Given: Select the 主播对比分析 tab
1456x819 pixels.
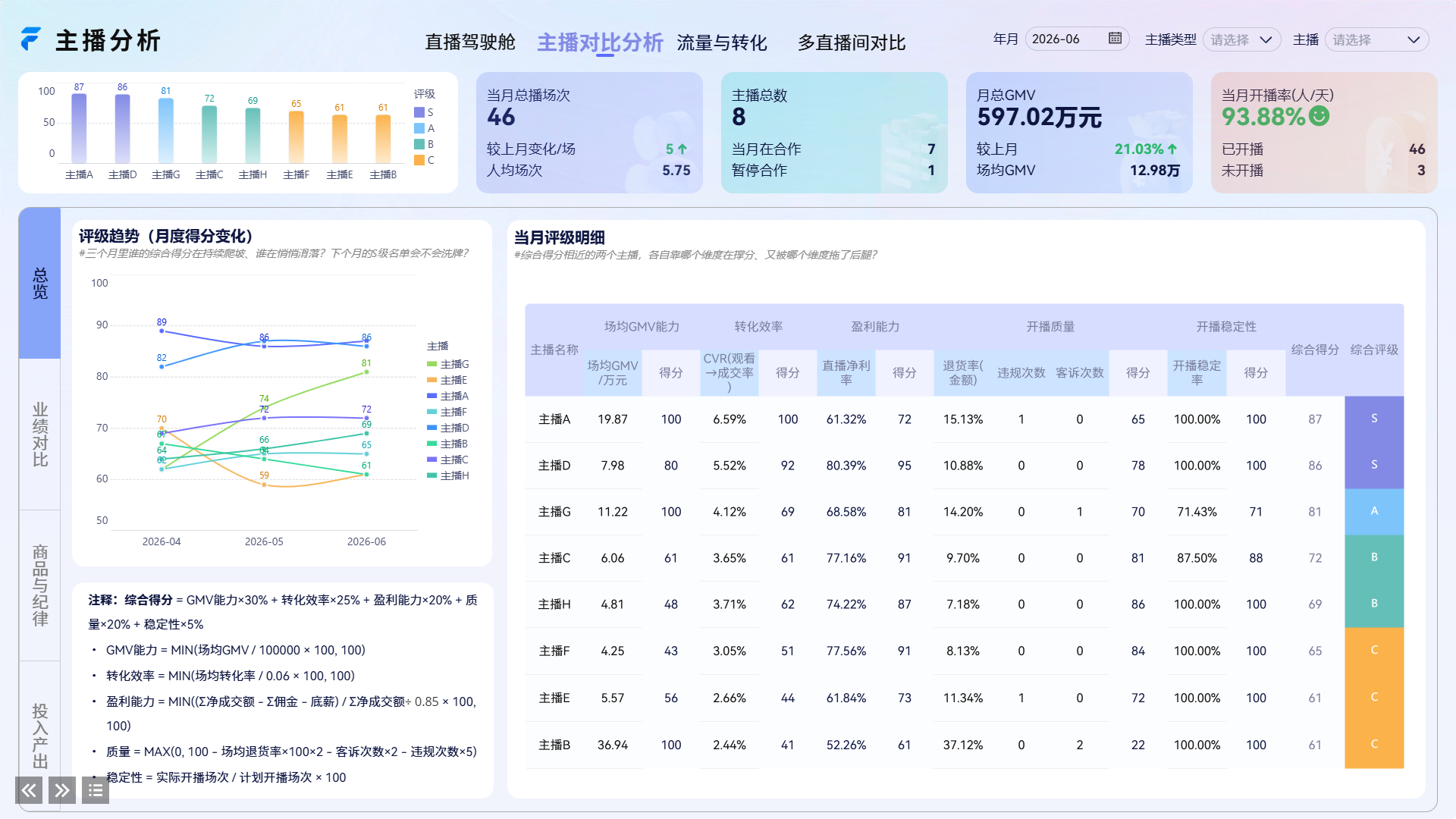Looking at the screenshot, I should [600, 42].
